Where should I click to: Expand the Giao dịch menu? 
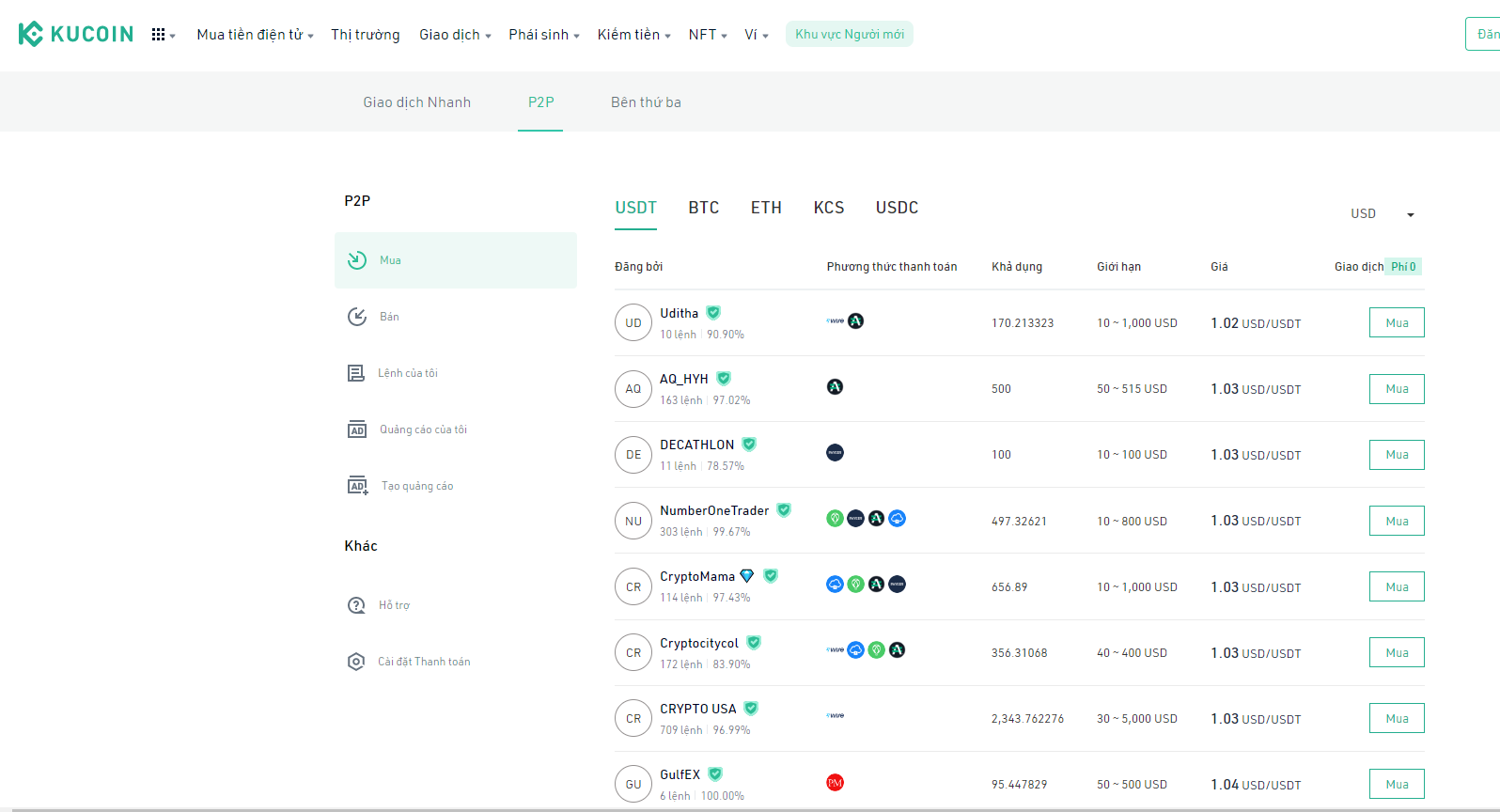pyautogui.click(x=455, y=35)
